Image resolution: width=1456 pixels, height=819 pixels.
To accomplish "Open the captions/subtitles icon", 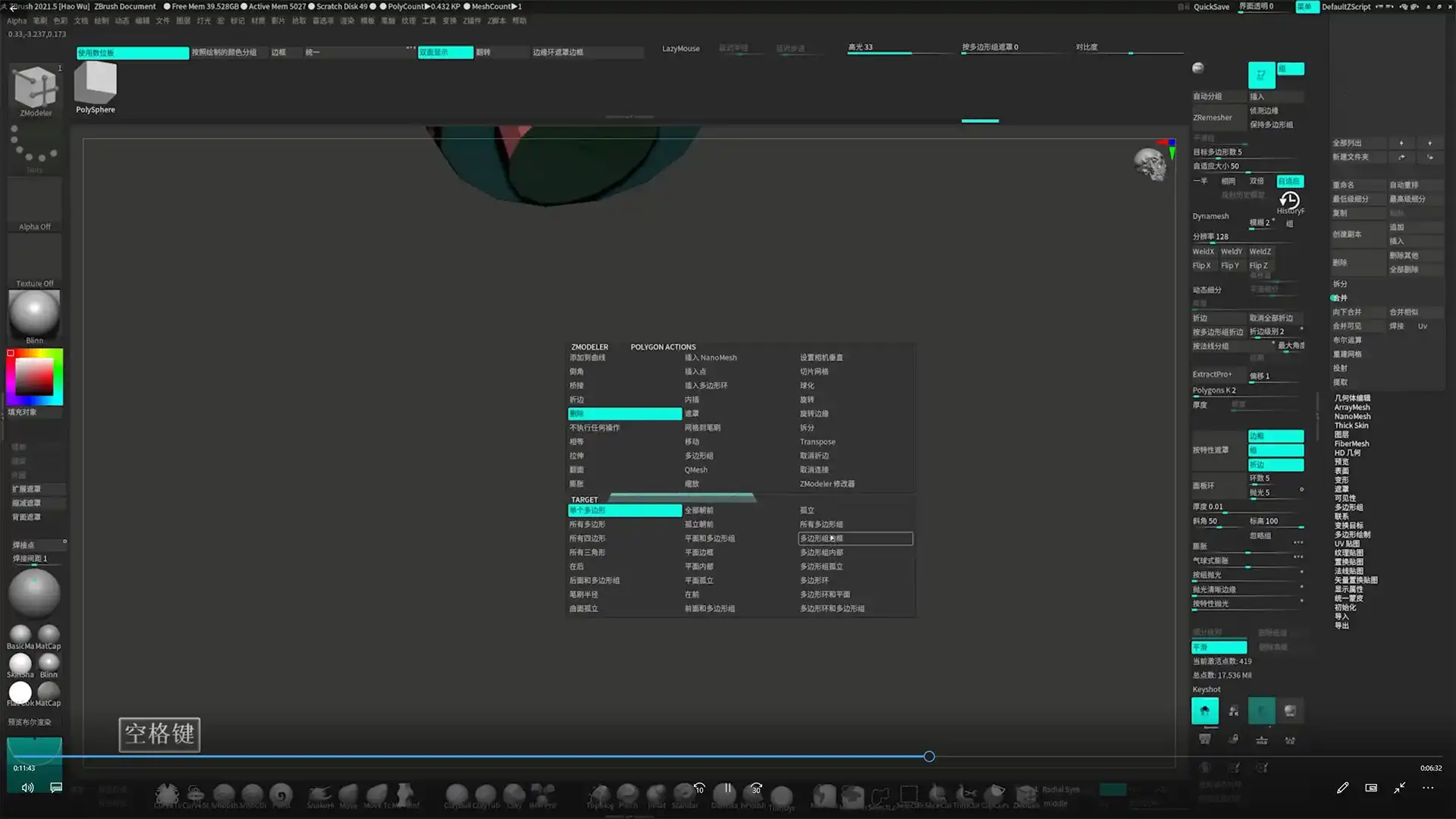I will pyautogui.click(x=56, y=788).
